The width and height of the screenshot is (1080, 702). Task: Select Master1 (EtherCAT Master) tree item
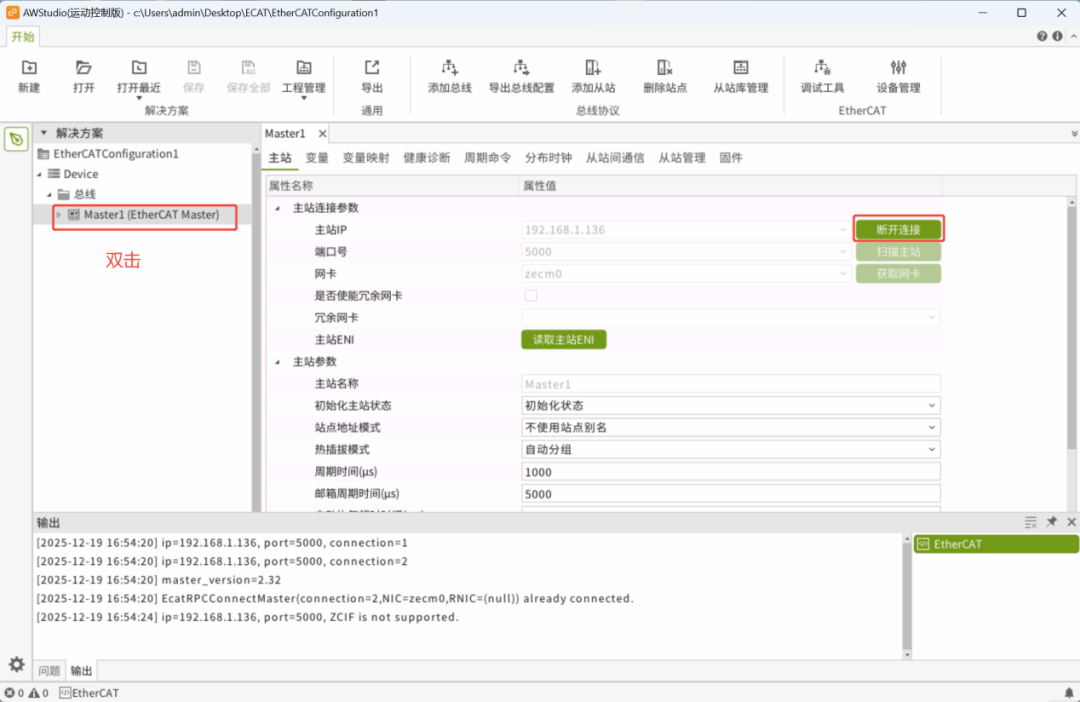[x=151, y=215]
